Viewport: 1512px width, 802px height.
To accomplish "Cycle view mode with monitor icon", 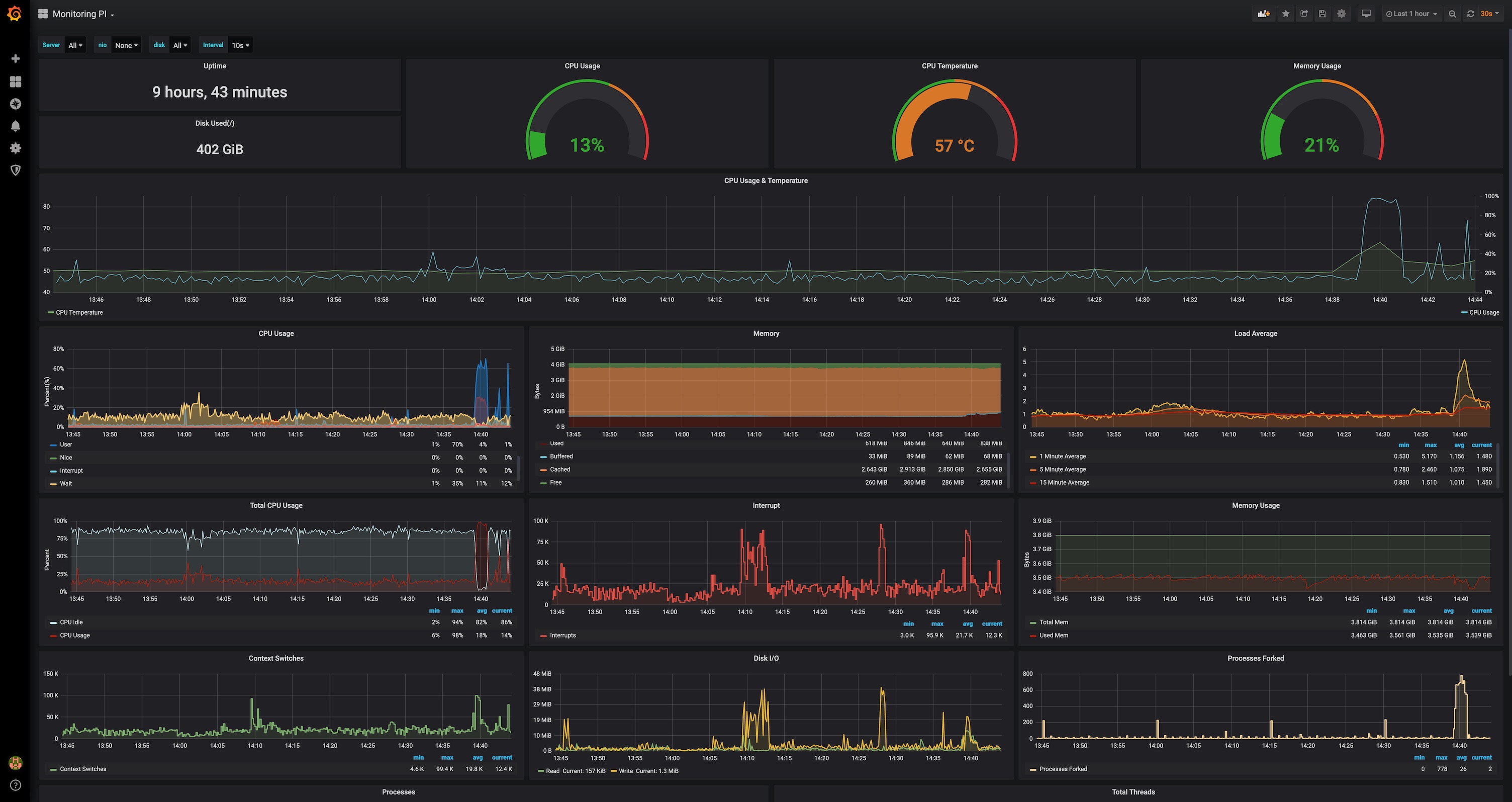I will tap(1366, 14).
